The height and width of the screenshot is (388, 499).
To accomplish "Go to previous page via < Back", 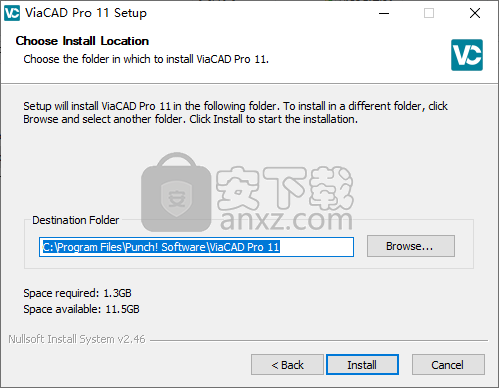I will click(x=287, y=365).
